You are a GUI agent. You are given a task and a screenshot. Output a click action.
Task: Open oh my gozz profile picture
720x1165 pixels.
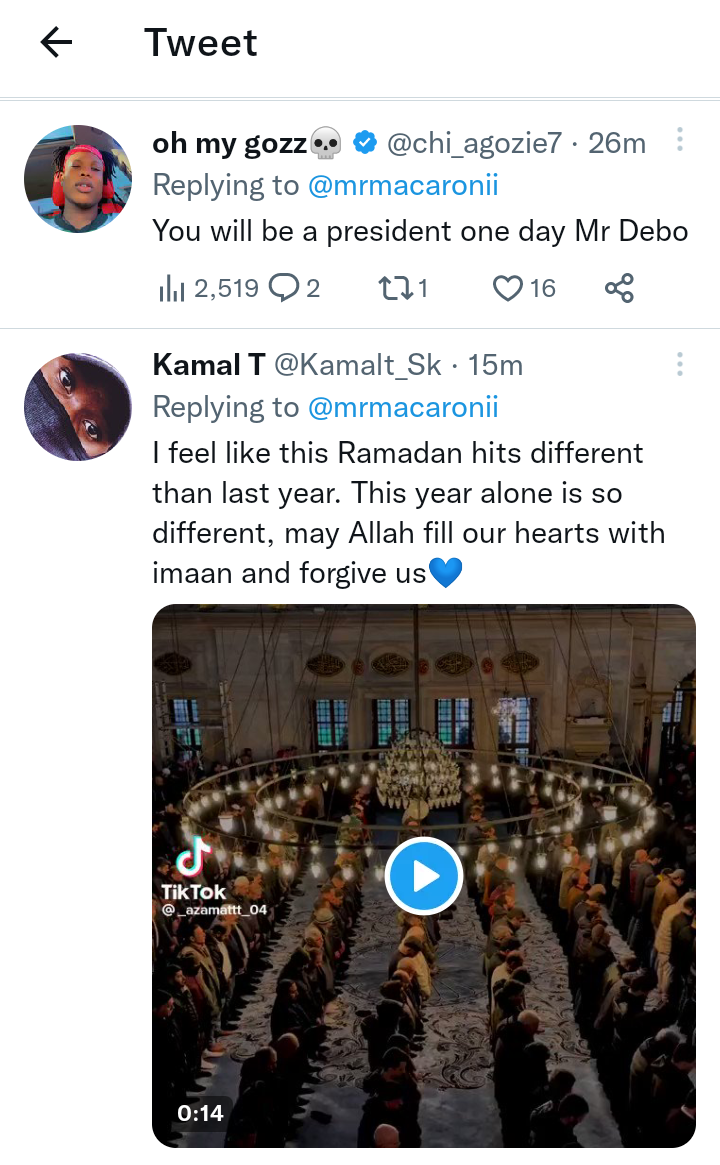coord(78,179)
